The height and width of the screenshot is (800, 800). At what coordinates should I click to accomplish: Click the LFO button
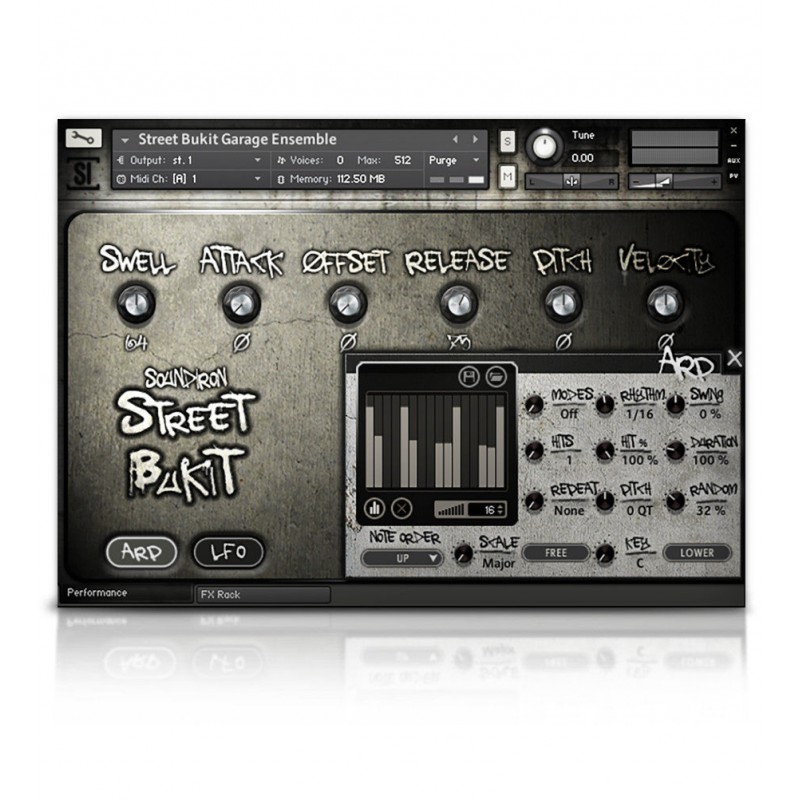point(228,550)
